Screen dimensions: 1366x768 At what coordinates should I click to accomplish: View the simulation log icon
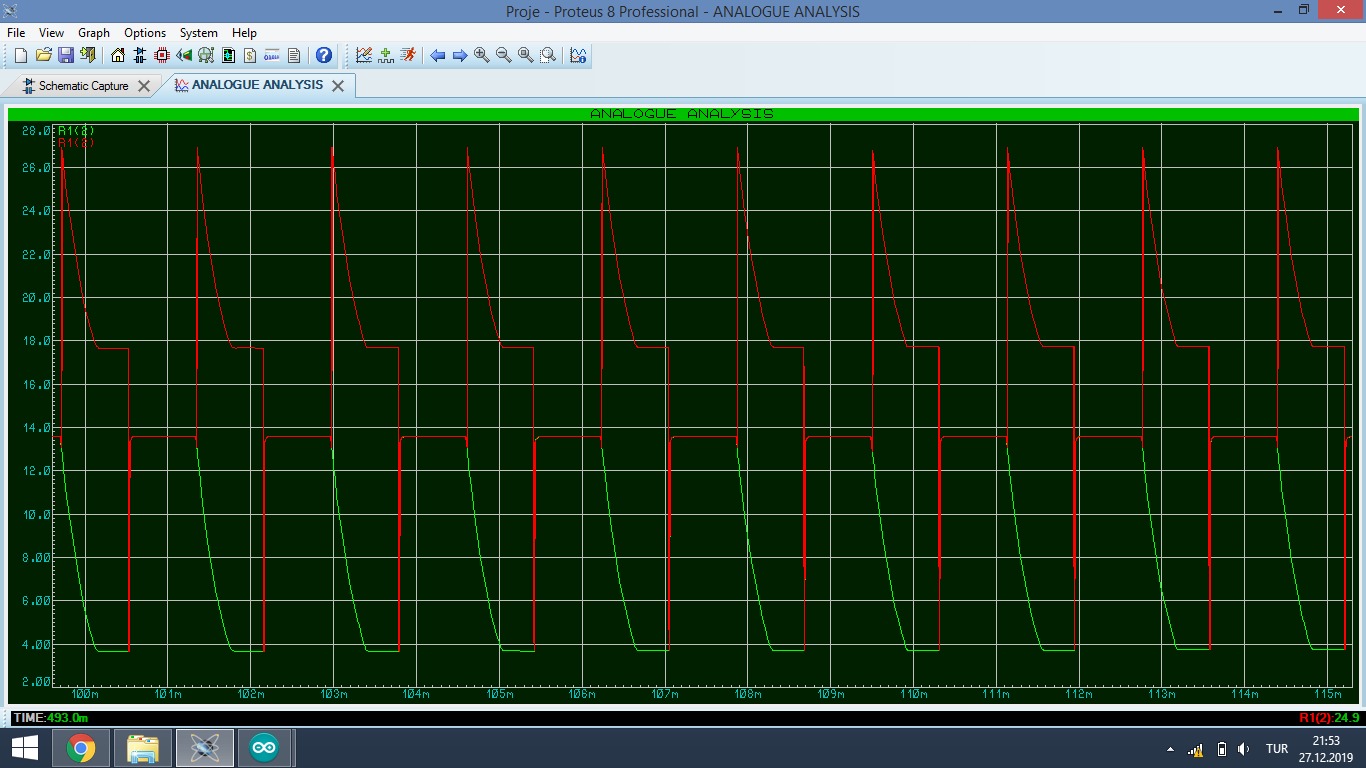578,56
